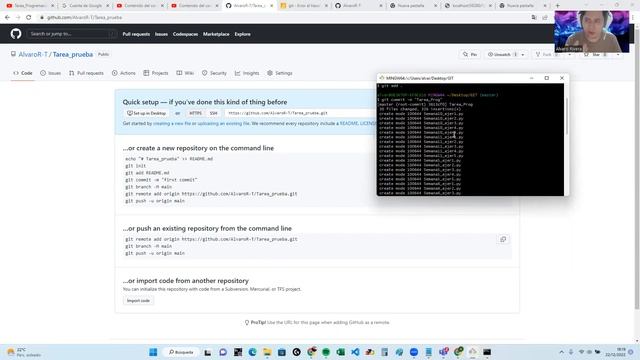Open Pull requests in the top navigation

[x=136, y=34]
